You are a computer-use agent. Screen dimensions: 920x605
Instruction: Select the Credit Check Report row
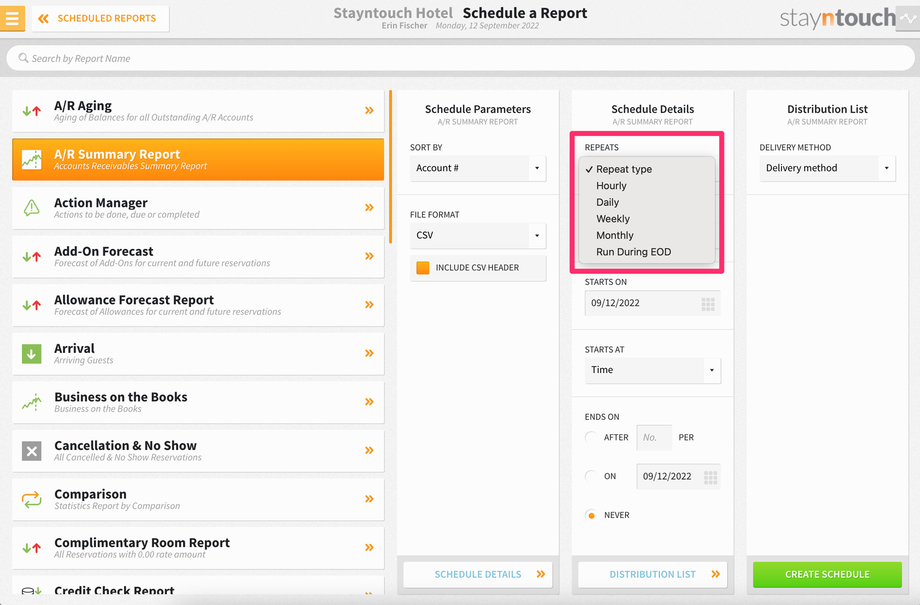(198, 587)
